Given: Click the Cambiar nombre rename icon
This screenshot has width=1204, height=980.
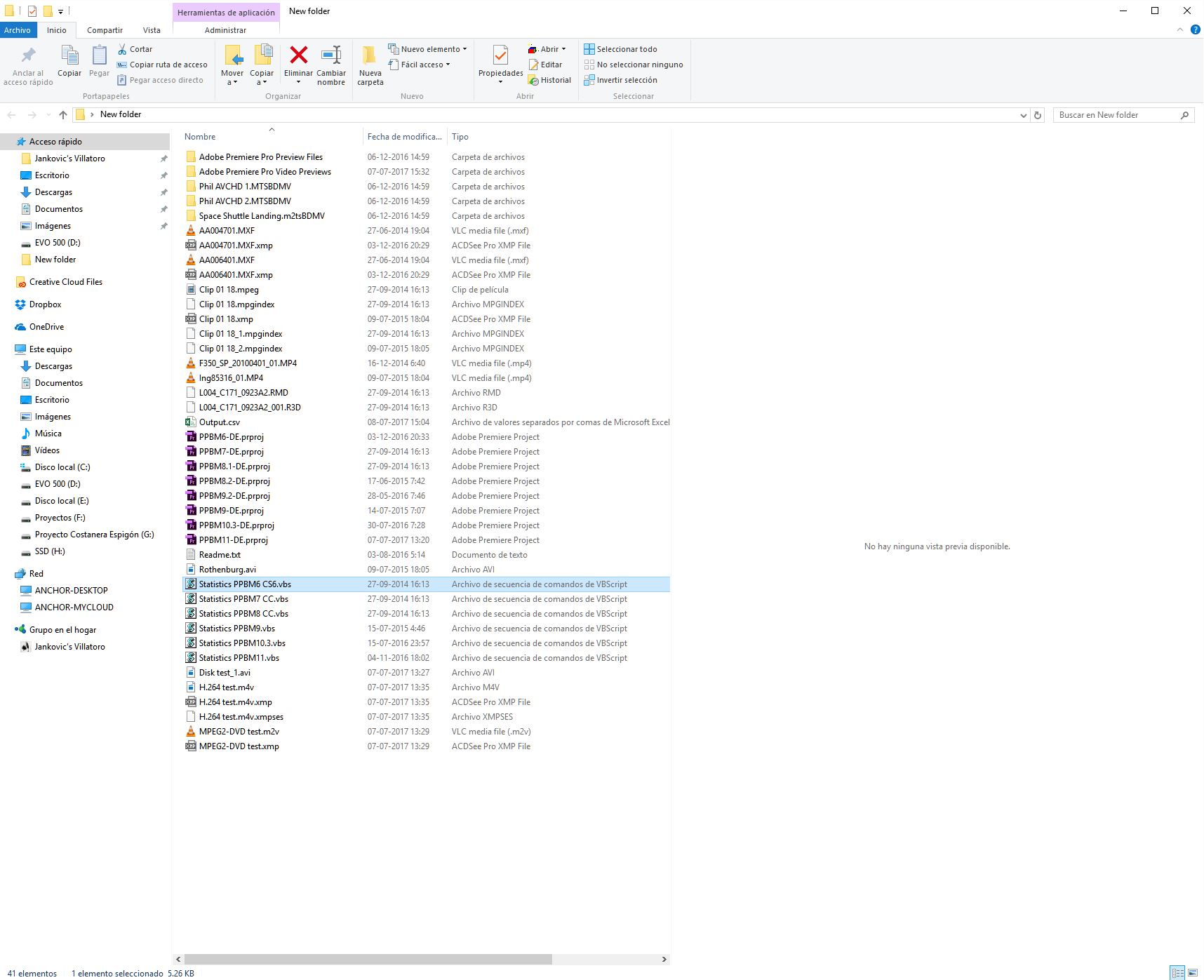Looking at the screenshot, I should tap(331, 55).
